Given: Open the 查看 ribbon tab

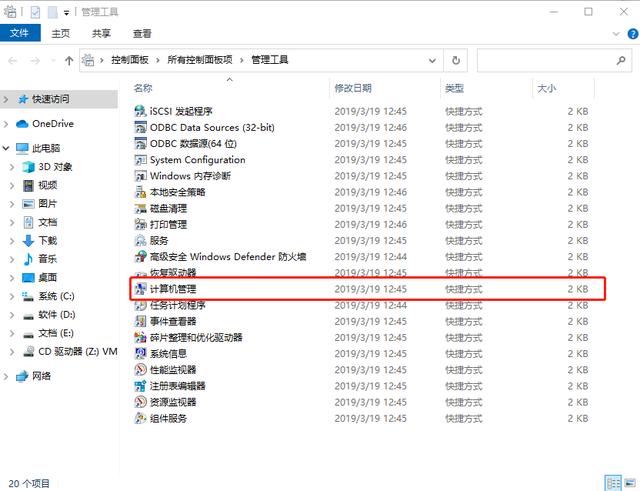Looking at the screenshot, I should pyautogui.click(x=142, y=33).
